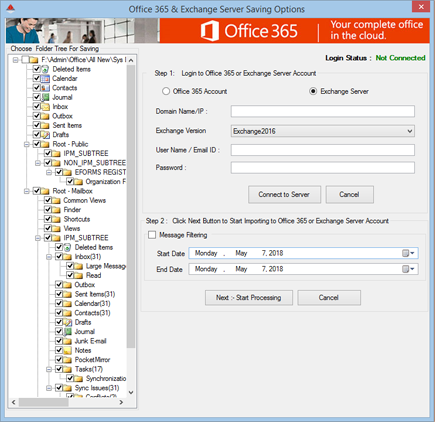The image size is (435, 422).
Task: Click the folder tree horizontal scrollbar thumb
Action: pyautogui.click(x=43, y=402)
